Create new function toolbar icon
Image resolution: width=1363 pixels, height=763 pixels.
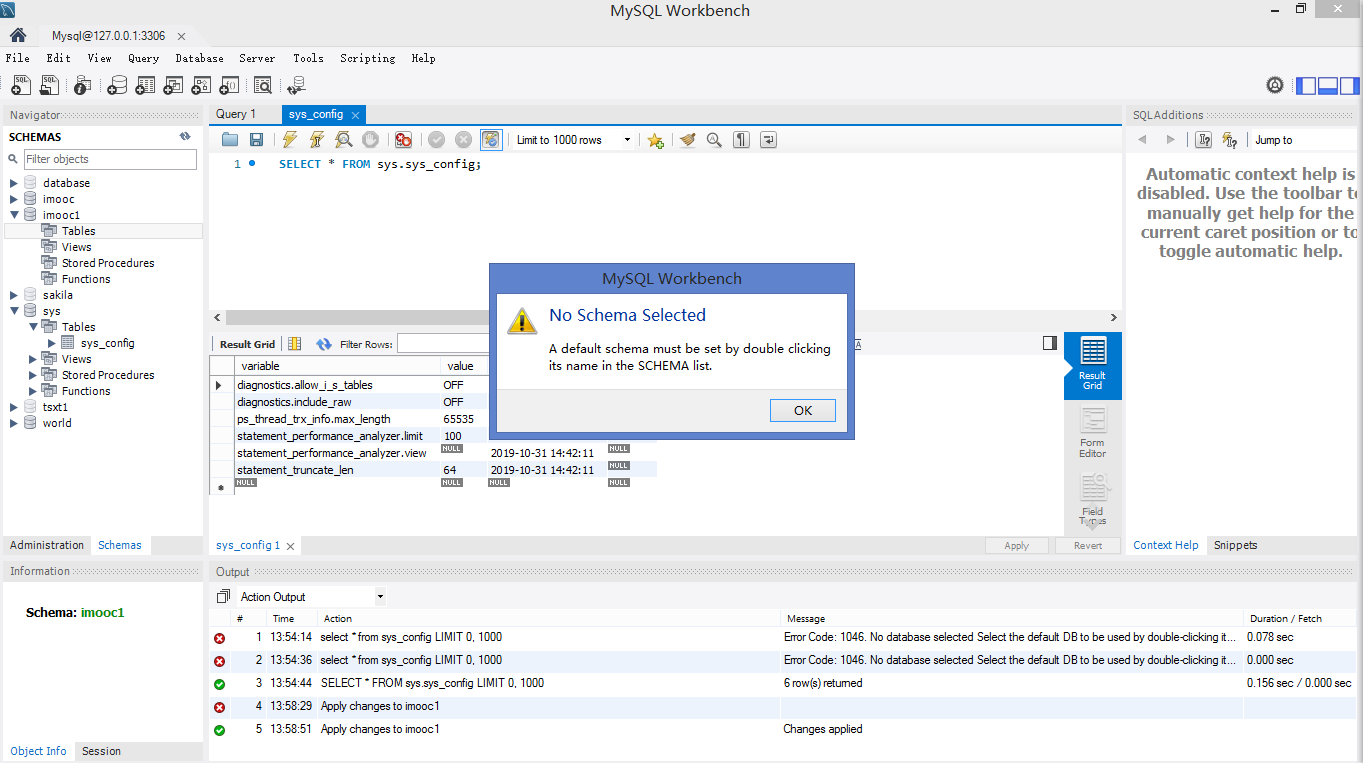tap(229, 86)
